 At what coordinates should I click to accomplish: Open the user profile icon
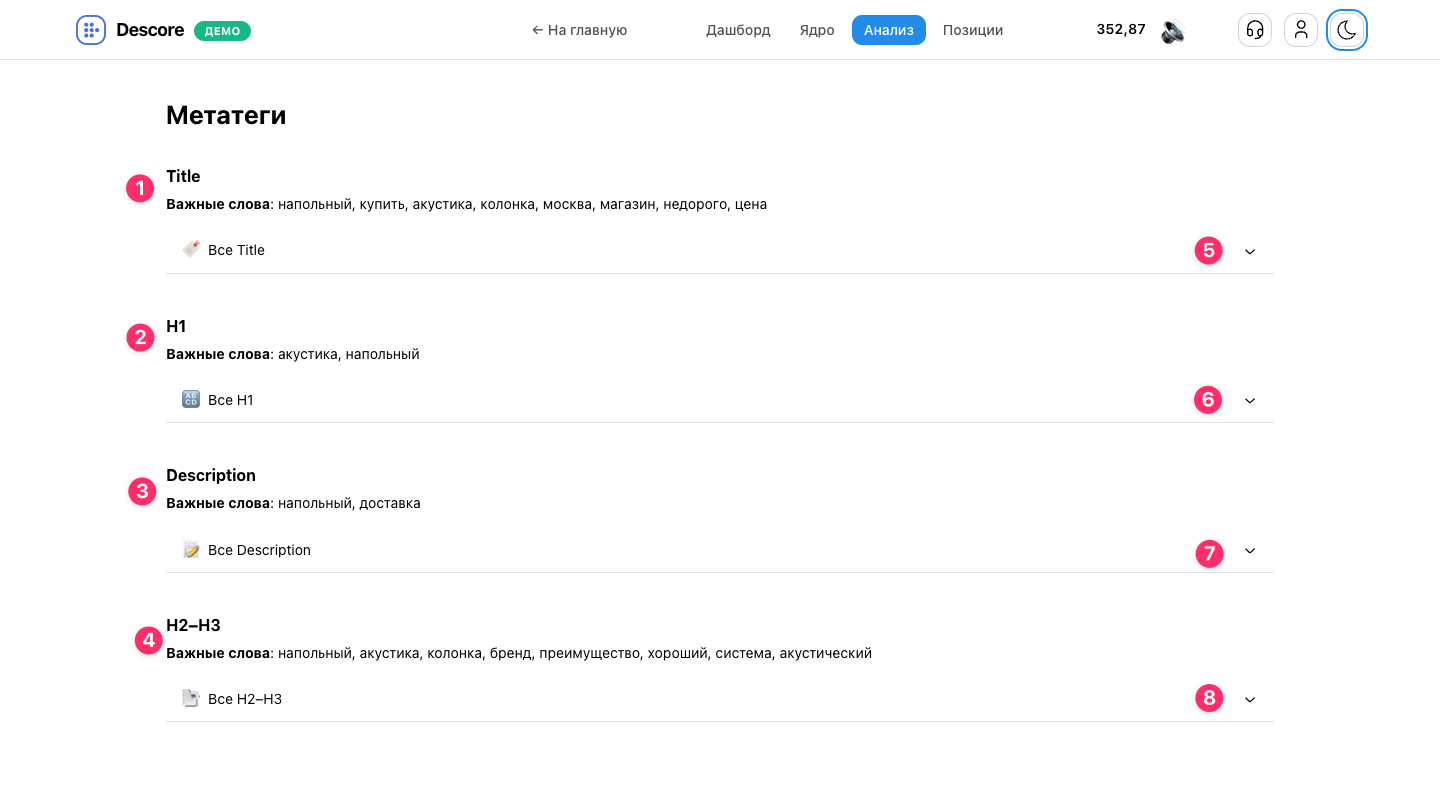(x=1301, y=30)
